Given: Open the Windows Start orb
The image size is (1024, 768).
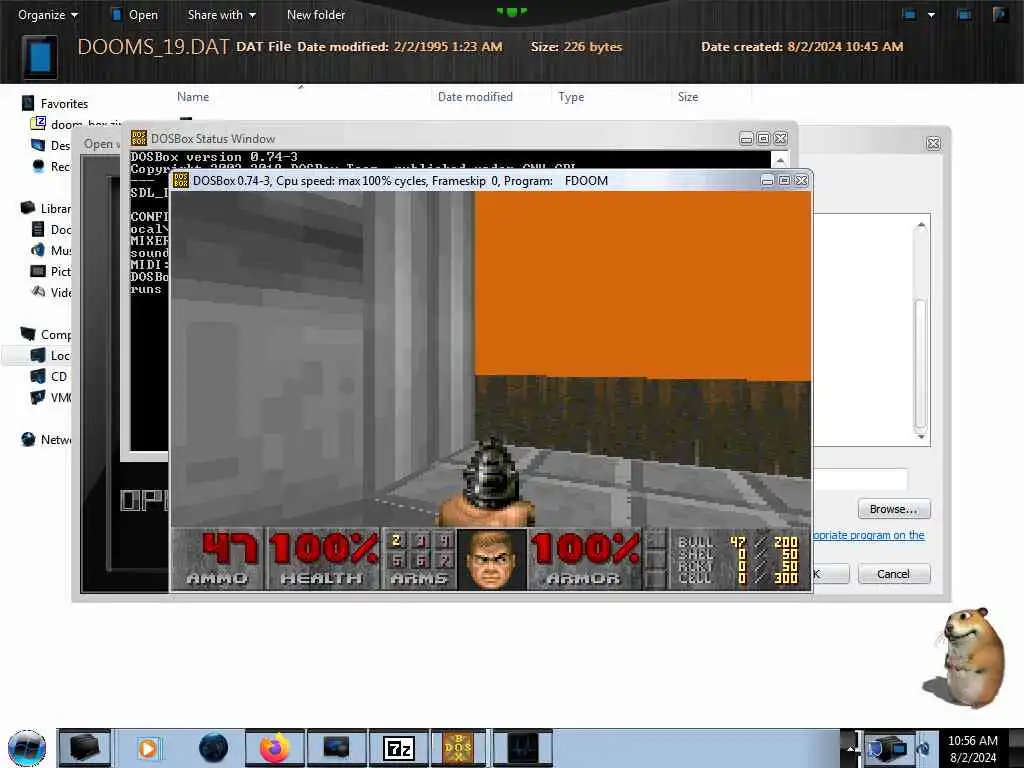Looking at the screenshot, I should tap(26, 748).
